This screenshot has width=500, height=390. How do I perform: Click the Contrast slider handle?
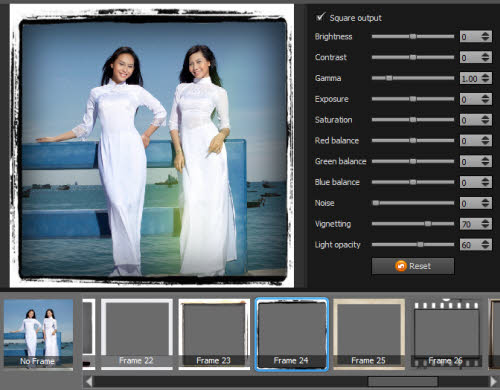[413, 57]
